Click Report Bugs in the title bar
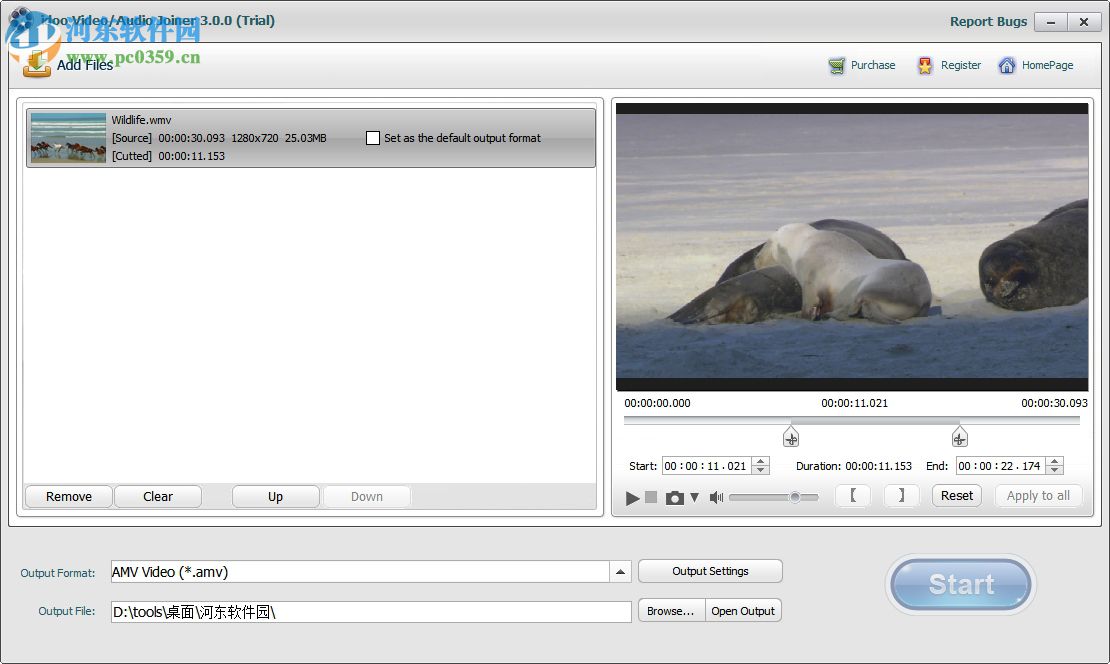1110x664 pixels. [988, 21]
